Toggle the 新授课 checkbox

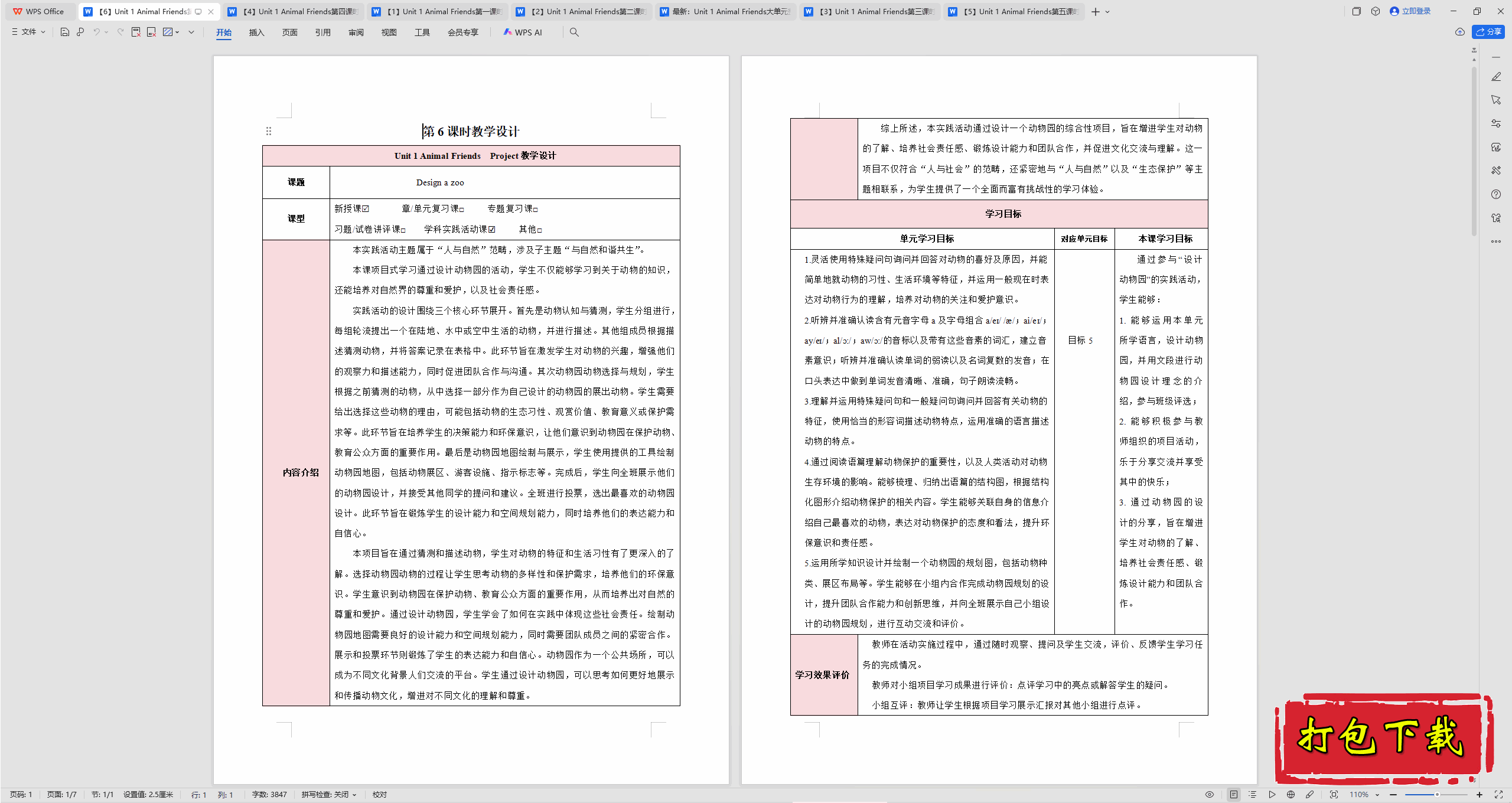coord(366,209)
